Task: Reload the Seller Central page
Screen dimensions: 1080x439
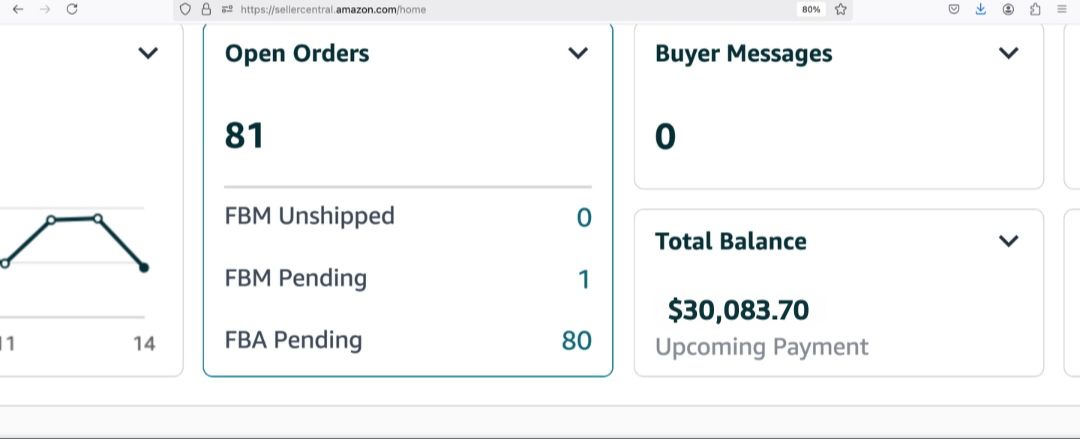Action: [72, 9]
